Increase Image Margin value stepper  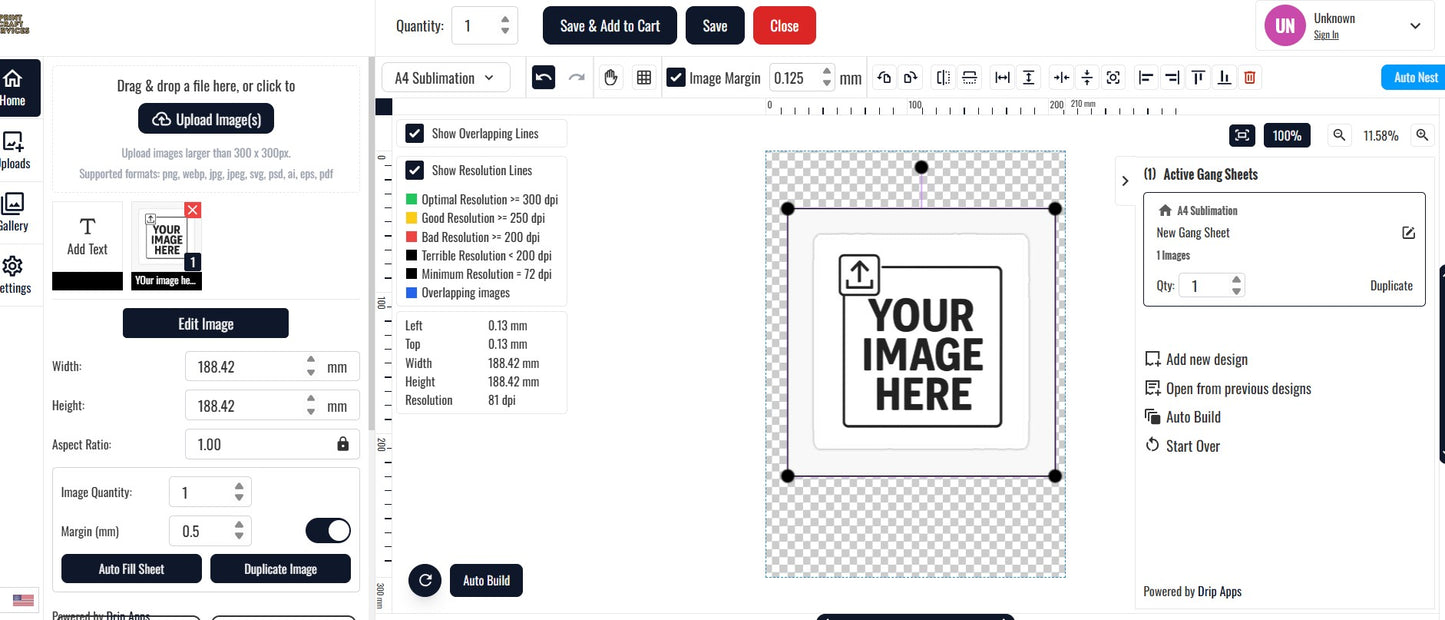click(x=826, y=72)
